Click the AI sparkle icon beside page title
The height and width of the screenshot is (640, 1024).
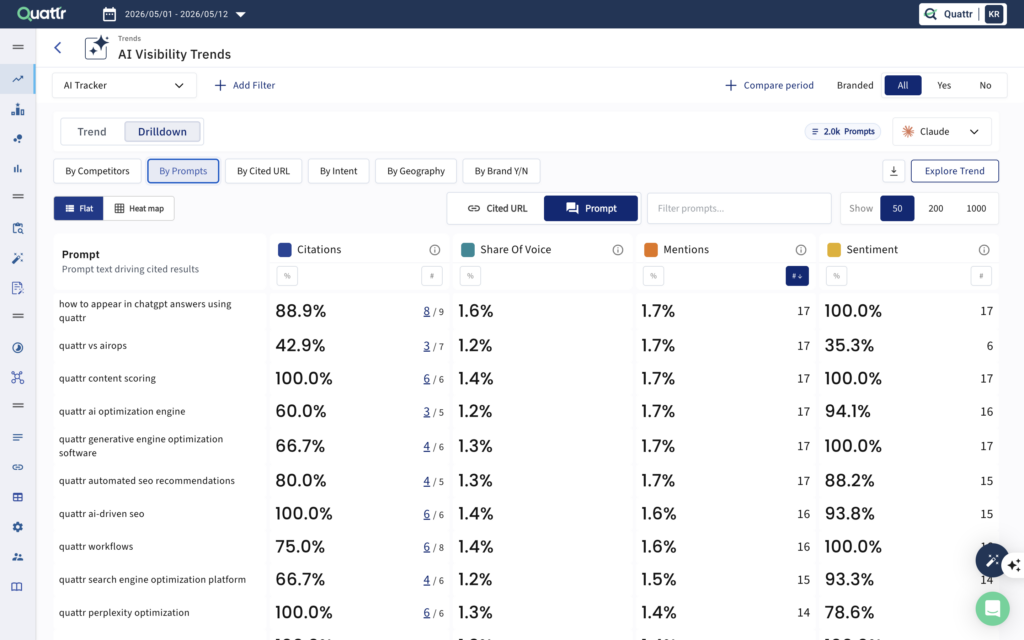pos(97,48)
